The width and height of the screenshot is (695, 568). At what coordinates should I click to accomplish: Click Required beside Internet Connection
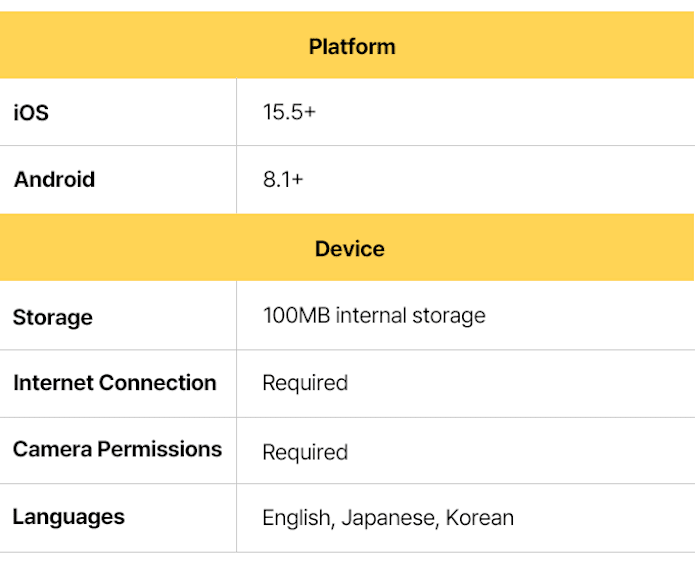(305, 383)
